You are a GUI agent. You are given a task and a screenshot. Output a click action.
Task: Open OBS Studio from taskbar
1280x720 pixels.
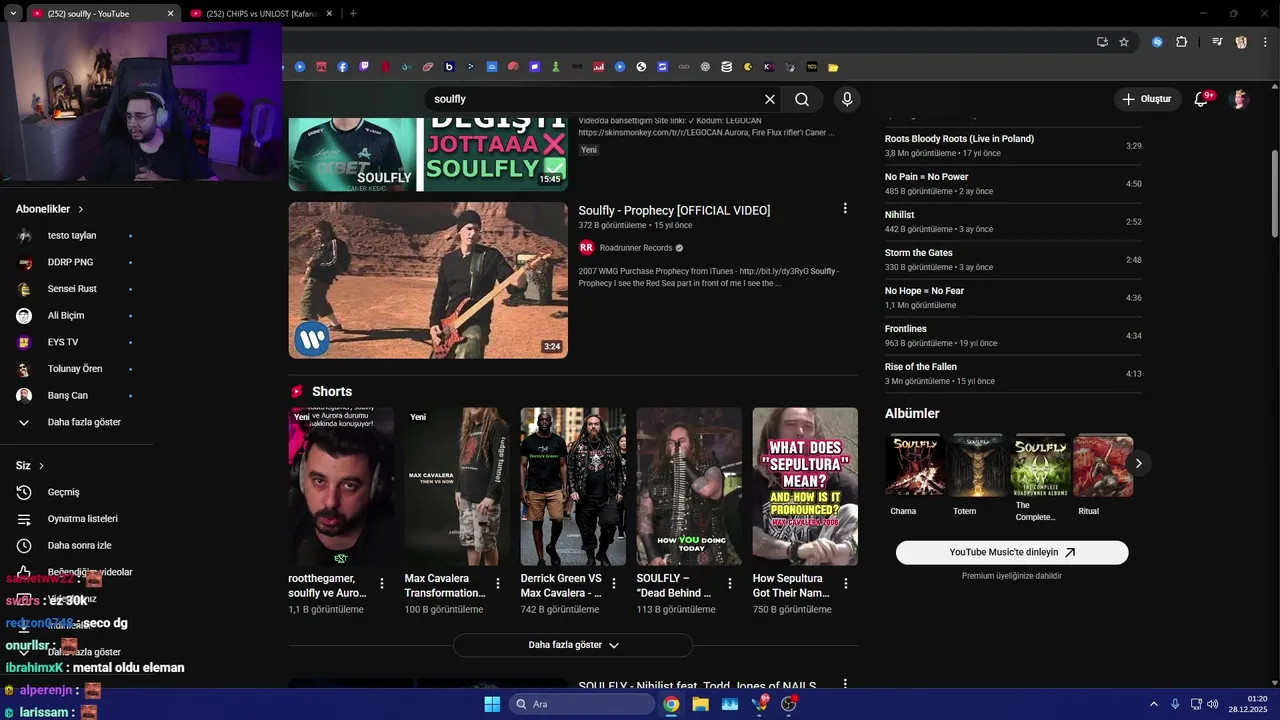[789, 704]
